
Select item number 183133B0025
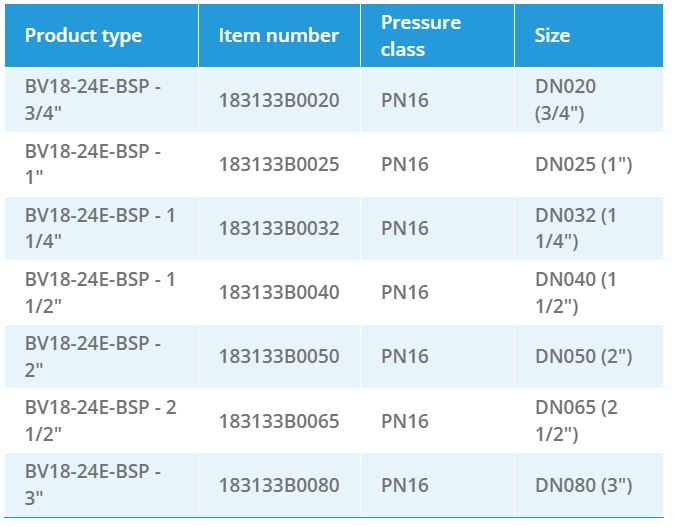click(279, 164)
